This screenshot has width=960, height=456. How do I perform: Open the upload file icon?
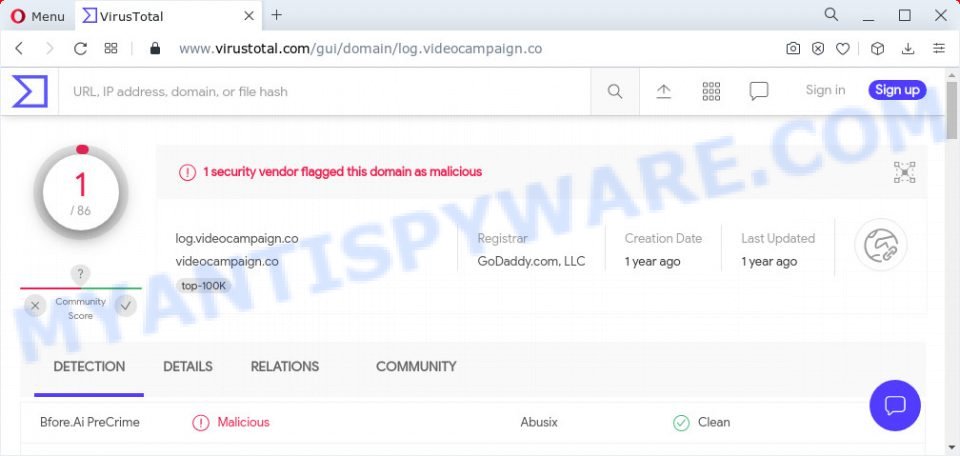coord(664,91)
